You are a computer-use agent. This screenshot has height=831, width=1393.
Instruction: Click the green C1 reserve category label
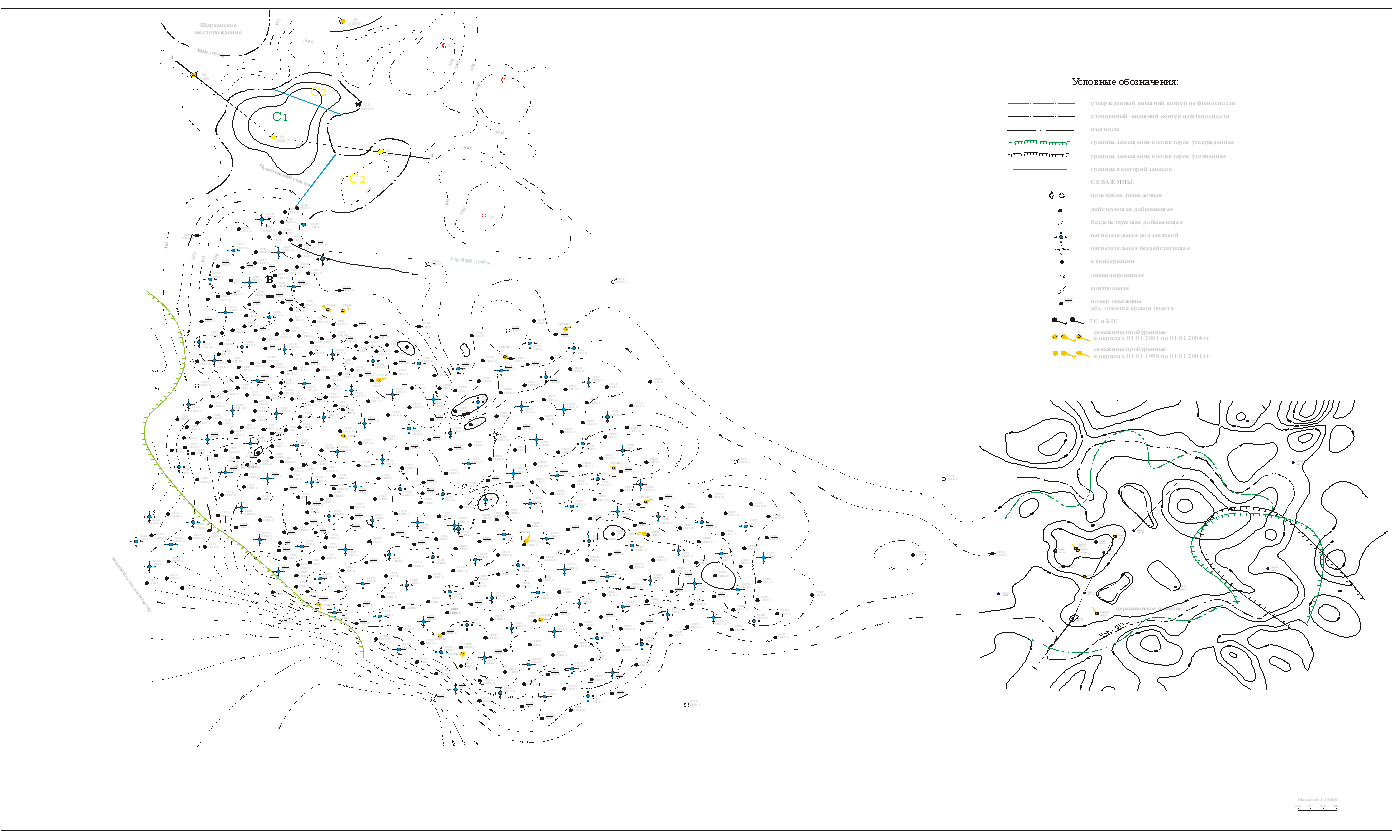pyautogui.click(x=280, y=117)
